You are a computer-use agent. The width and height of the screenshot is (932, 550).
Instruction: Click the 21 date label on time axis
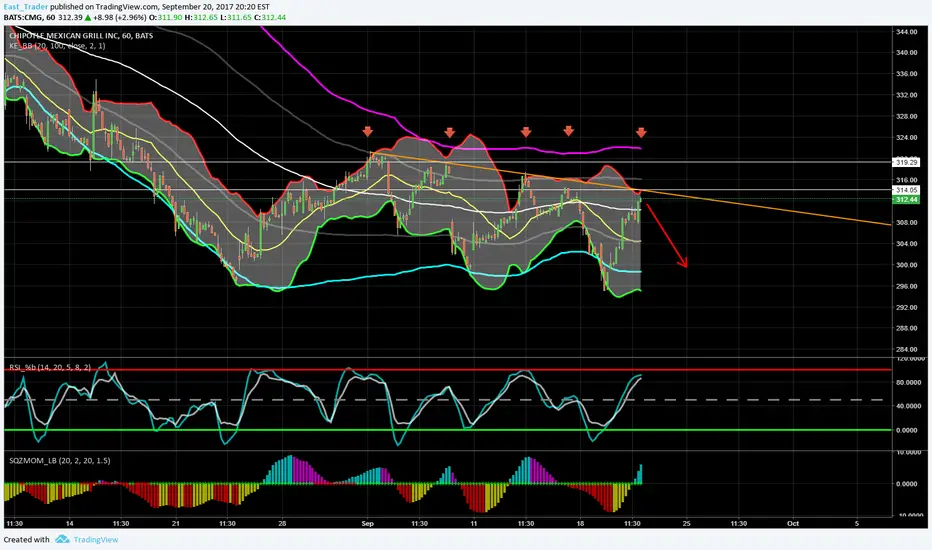coord(175,524)
